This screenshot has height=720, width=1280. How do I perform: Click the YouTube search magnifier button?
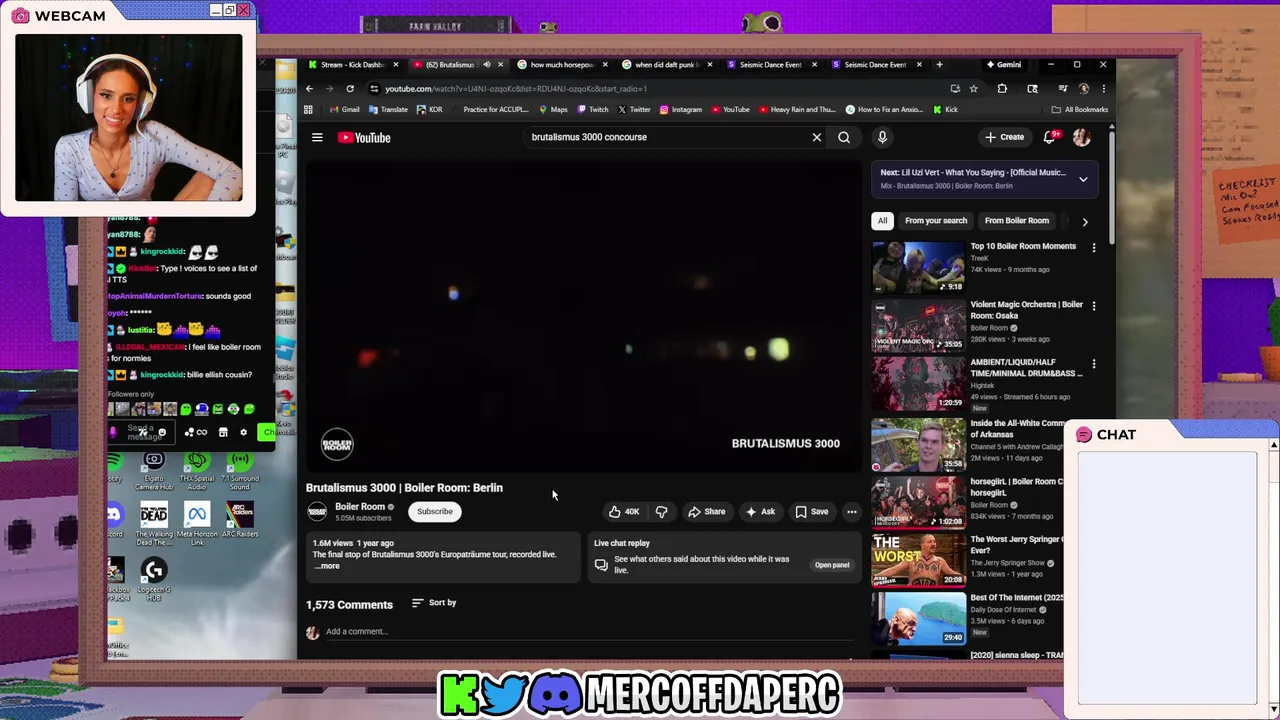click(844, 137)
